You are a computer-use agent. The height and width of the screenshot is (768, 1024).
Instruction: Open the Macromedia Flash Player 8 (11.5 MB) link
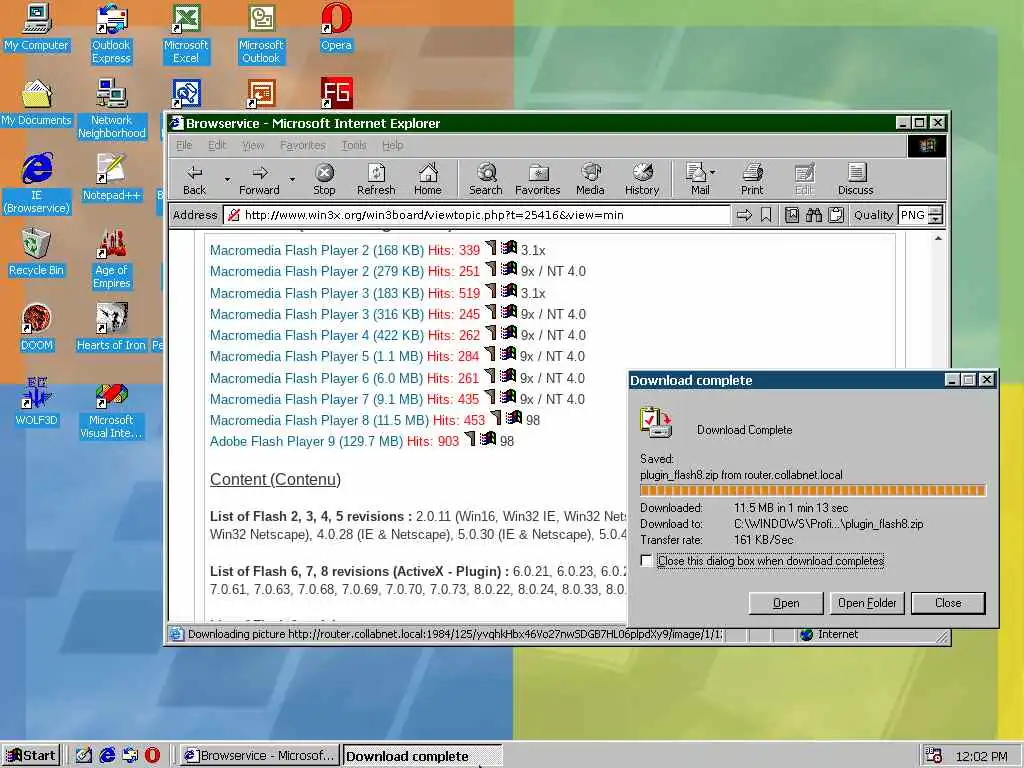pyautogui.click(x=319, y=420)
